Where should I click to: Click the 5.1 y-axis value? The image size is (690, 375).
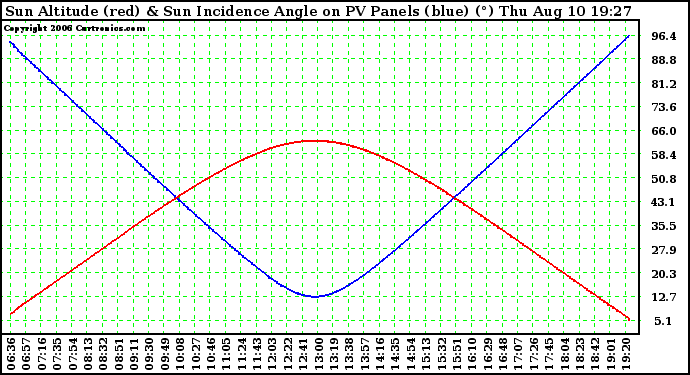(x=663, y=321)
